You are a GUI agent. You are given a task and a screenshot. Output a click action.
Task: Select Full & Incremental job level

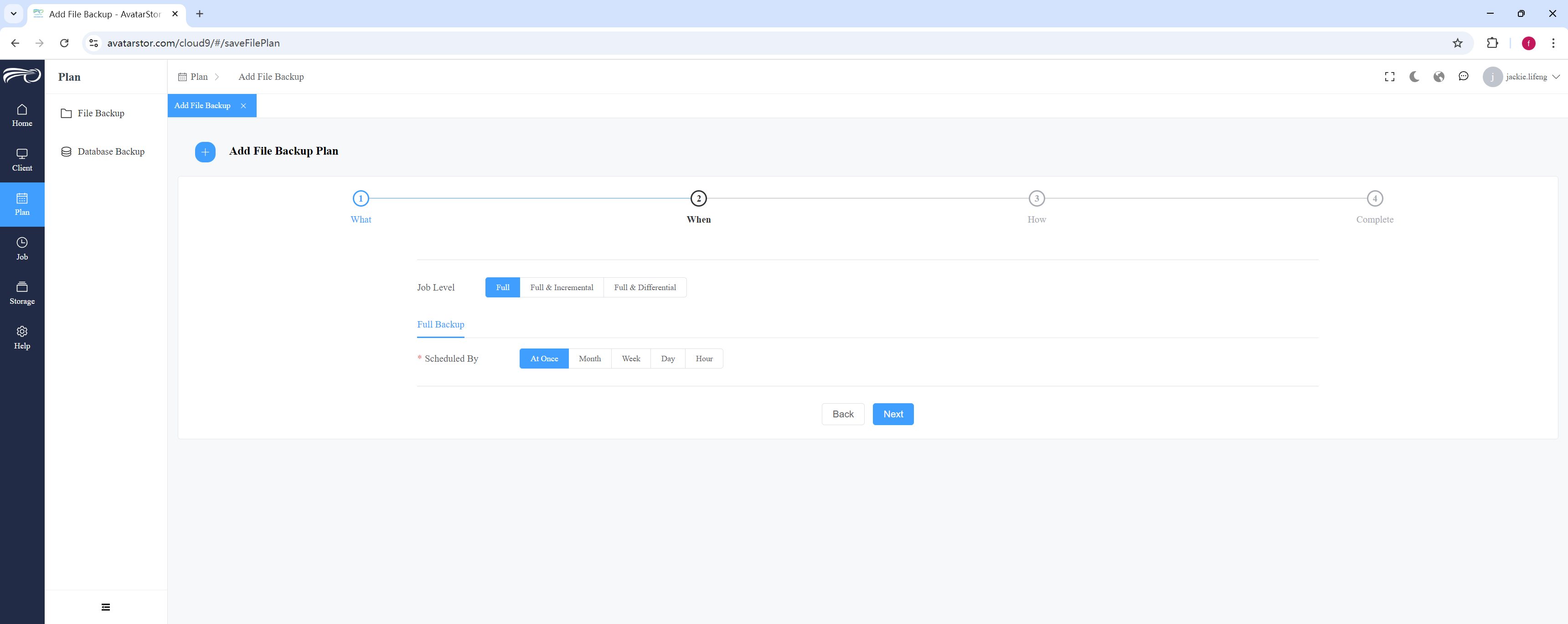tap(561, 288)
